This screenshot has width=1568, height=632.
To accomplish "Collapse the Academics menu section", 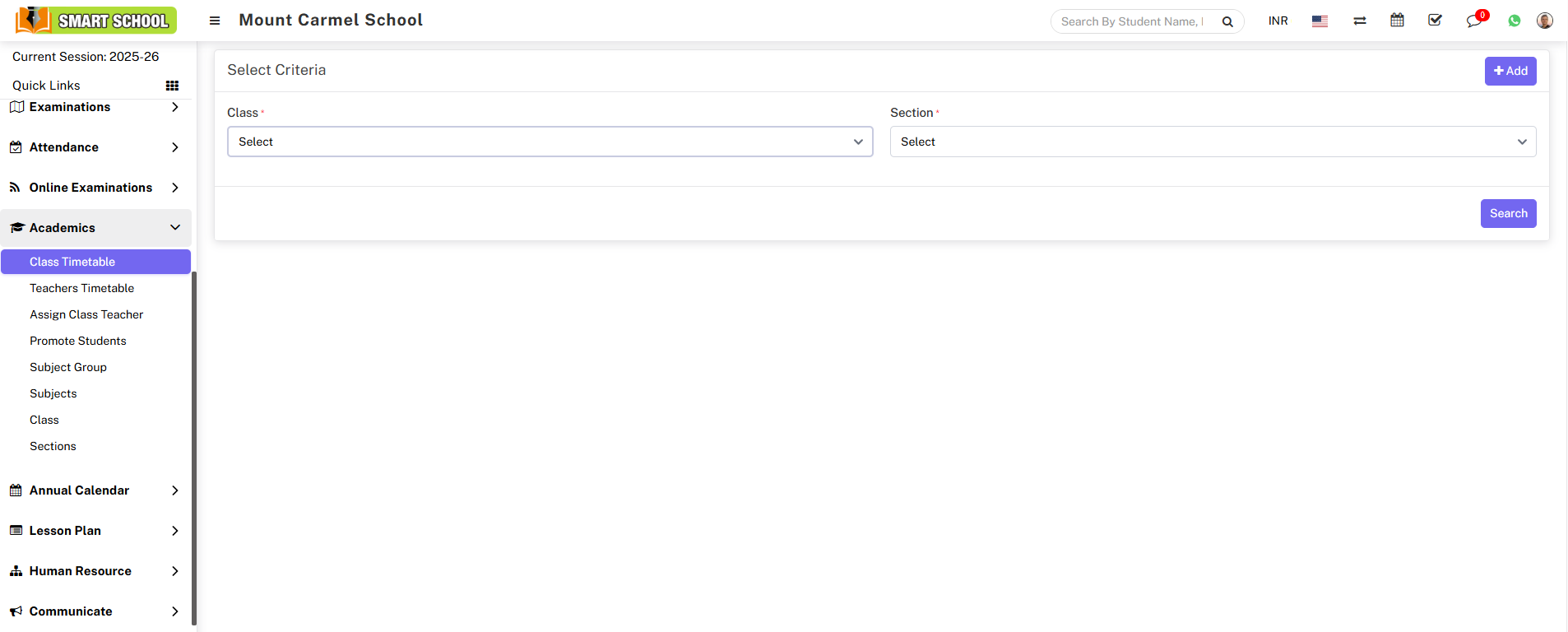I will click(95, 228).
